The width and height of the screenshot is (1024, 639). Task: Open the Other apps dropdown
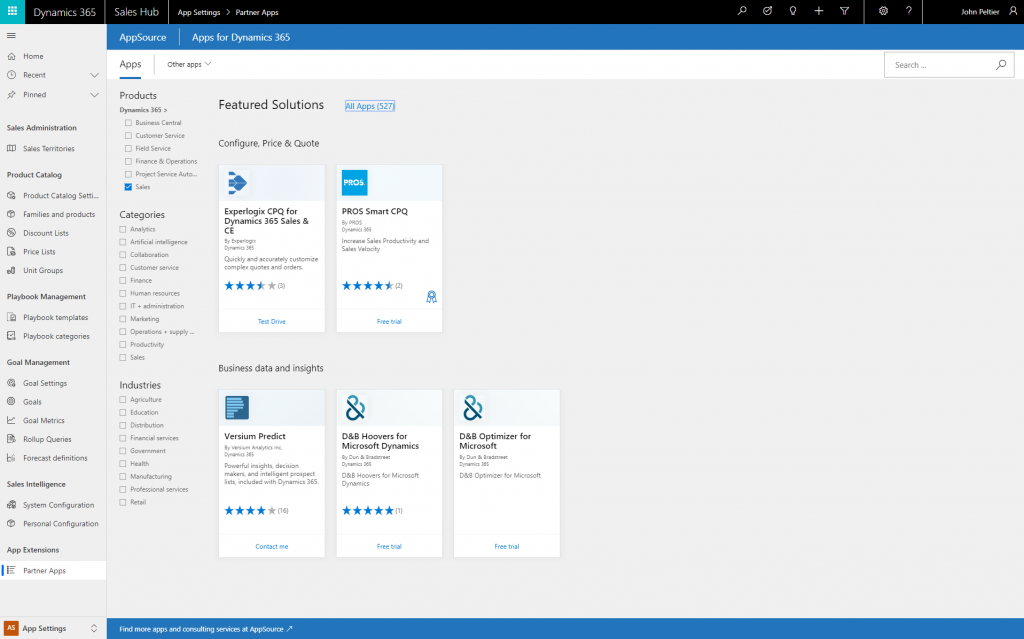(x=186, y=63)
